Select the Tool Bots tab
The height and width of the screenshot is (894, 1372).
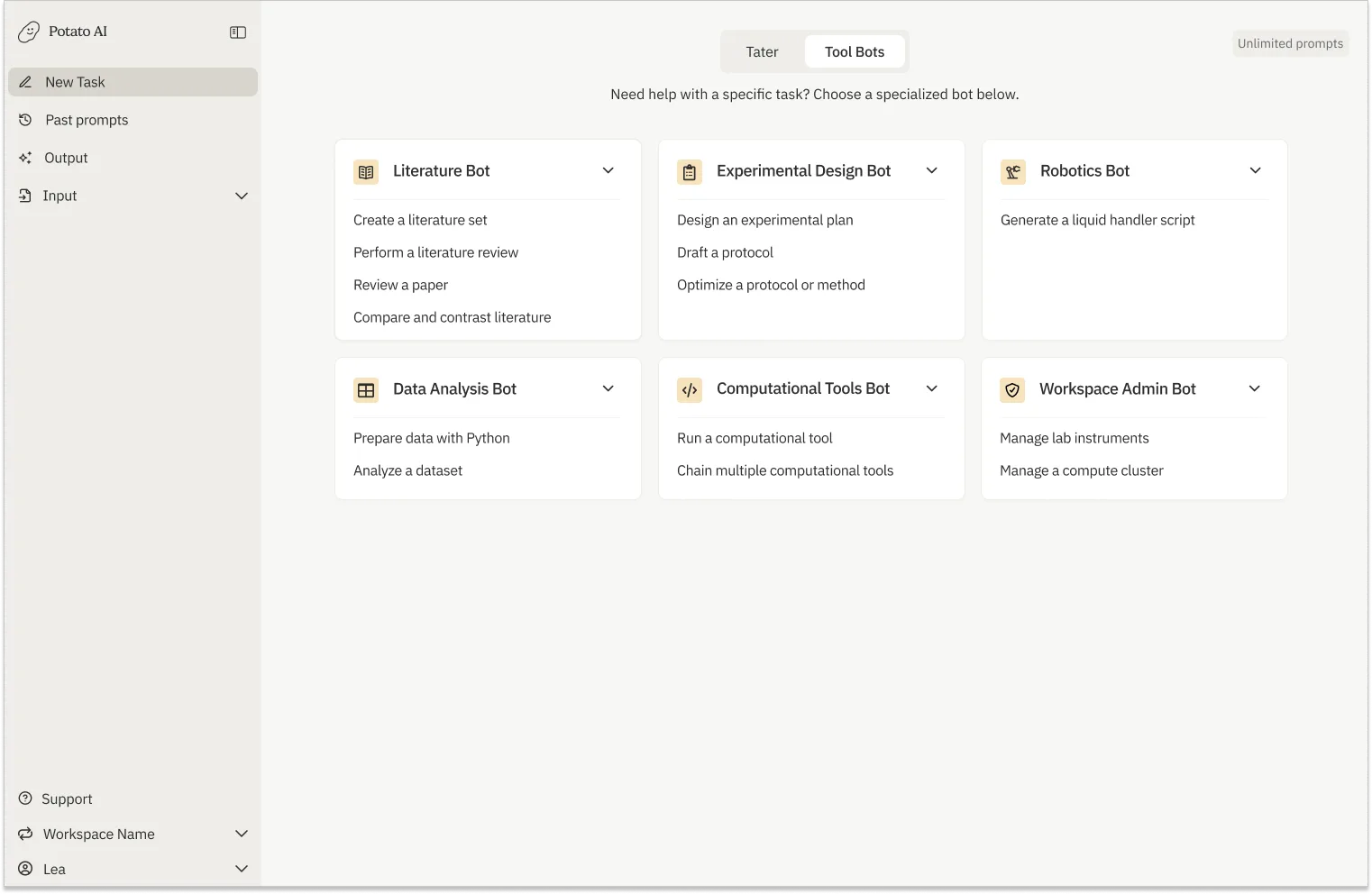click(x=855, y=51)
